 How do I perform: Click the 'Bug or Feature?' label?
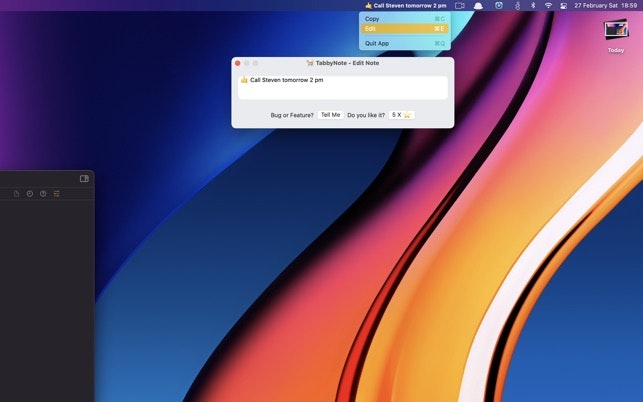tap(292, 115)
